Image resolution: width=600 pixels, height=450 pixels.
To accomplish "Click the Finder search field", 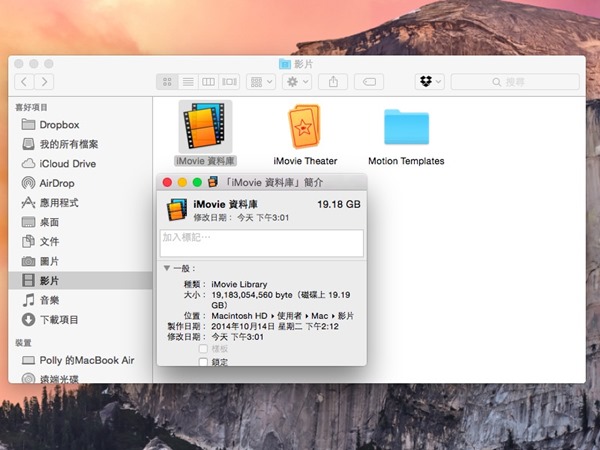I will click(x=515, y=82).
